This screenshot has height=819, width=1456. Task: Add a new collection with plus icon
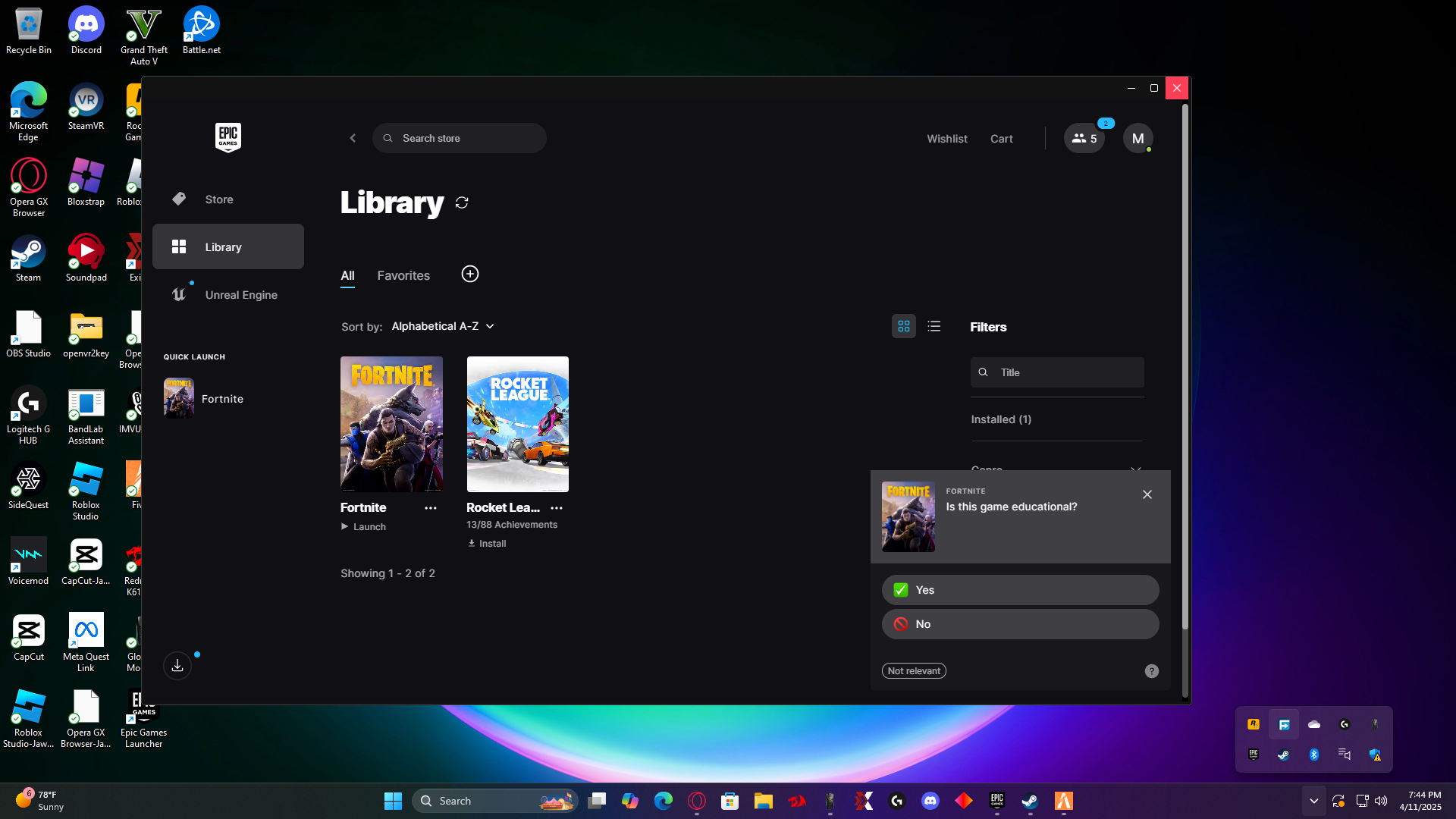coord(470,274)
